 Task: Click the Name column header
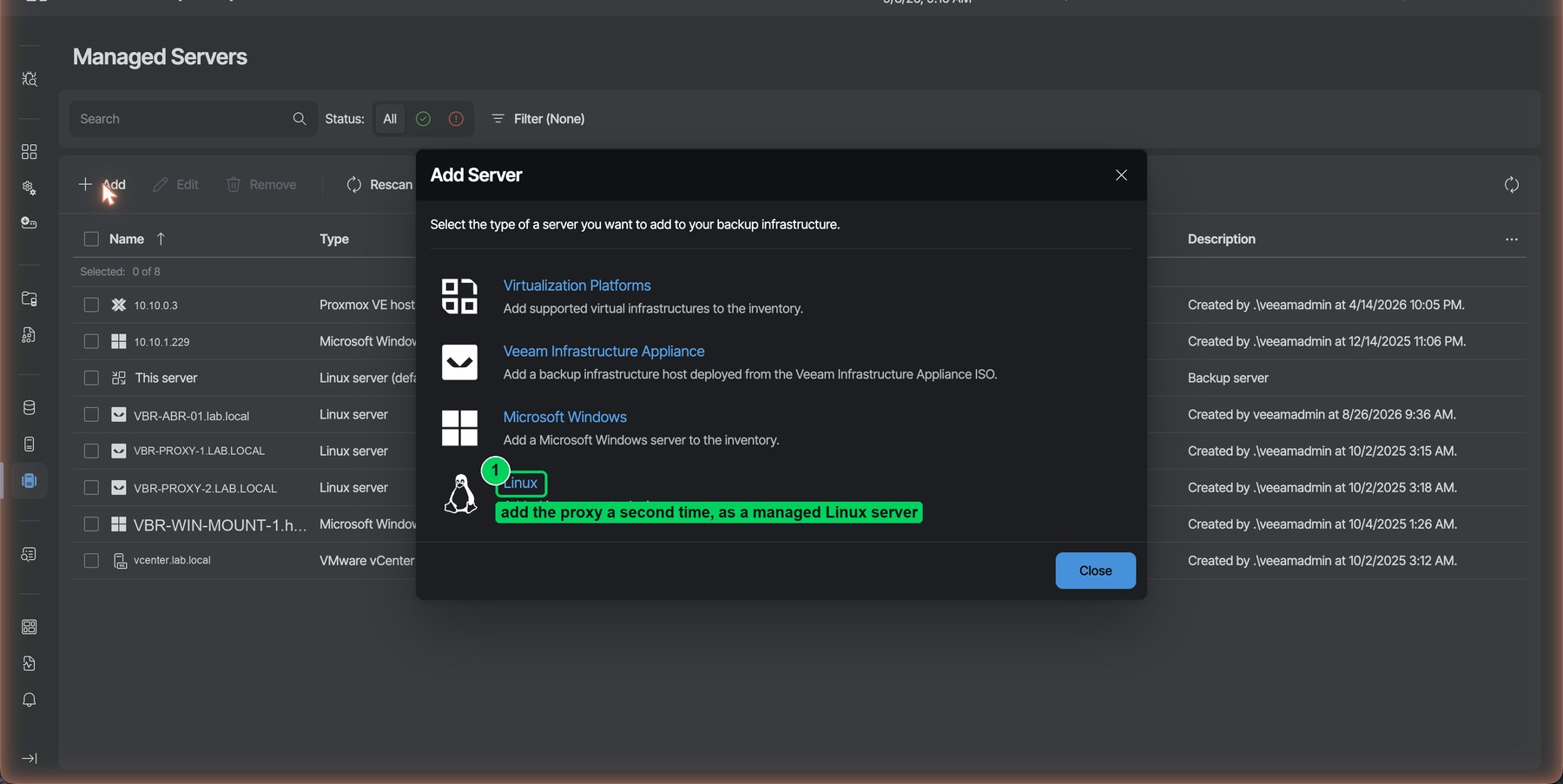click(127, 239)
